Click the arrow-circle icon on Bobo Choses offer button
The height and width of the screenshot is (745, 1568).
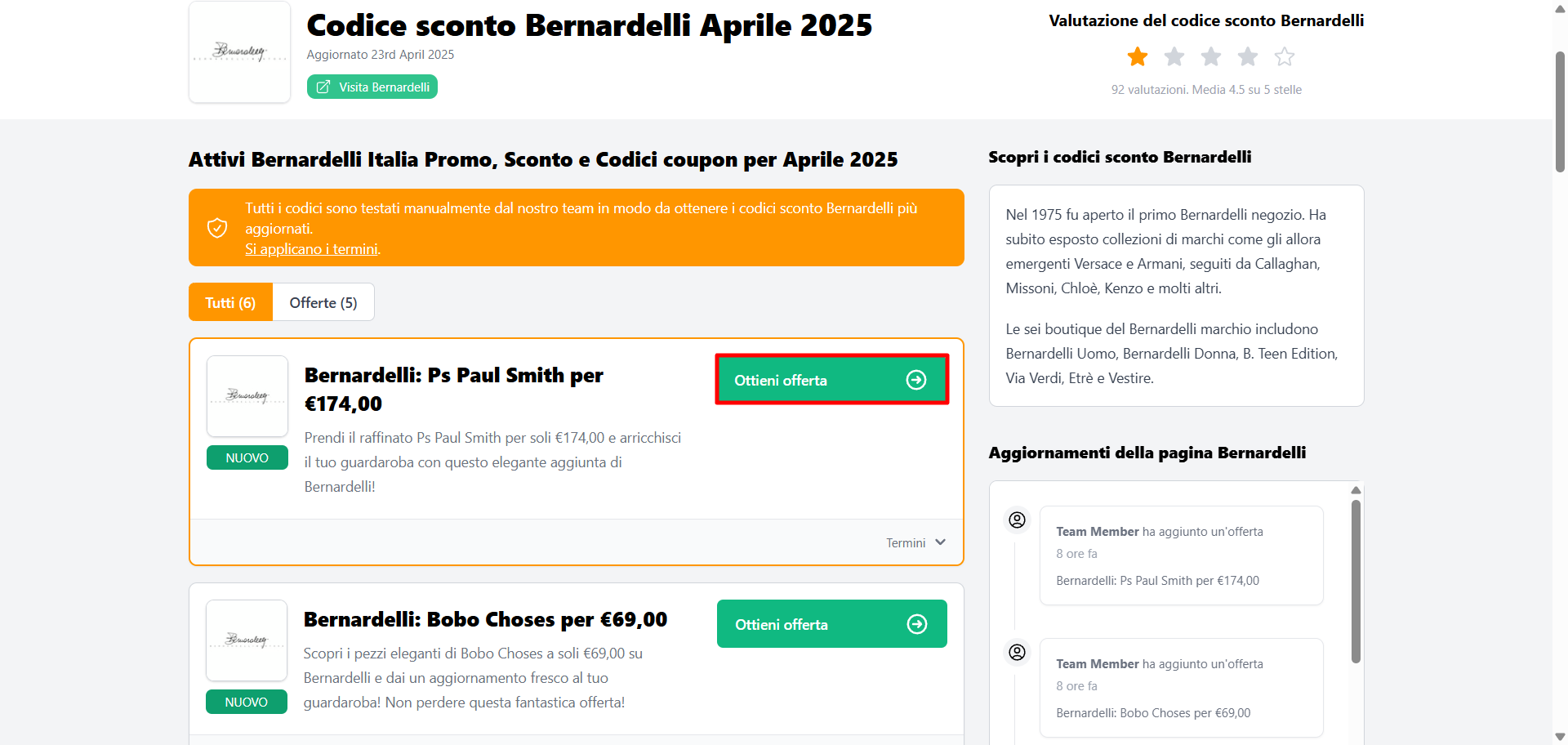917,623
